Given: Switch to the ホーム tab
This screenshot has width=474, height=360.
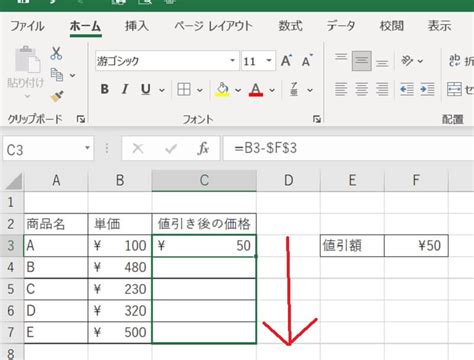Looking at the screenshot, I should (x=85, y=26).
